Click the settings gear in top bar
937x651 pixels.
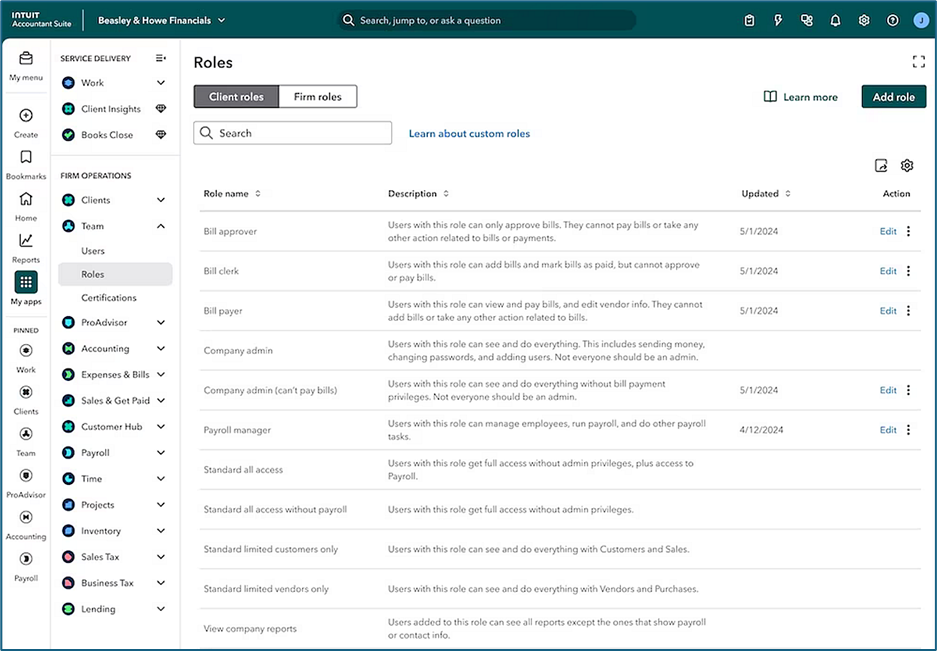click(864, 20)
